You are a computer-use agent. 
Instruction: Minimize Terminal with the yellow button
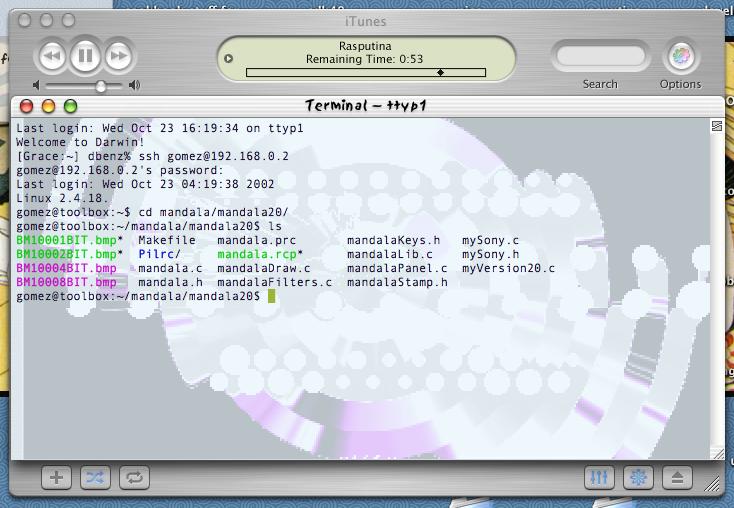click(48, 106)
